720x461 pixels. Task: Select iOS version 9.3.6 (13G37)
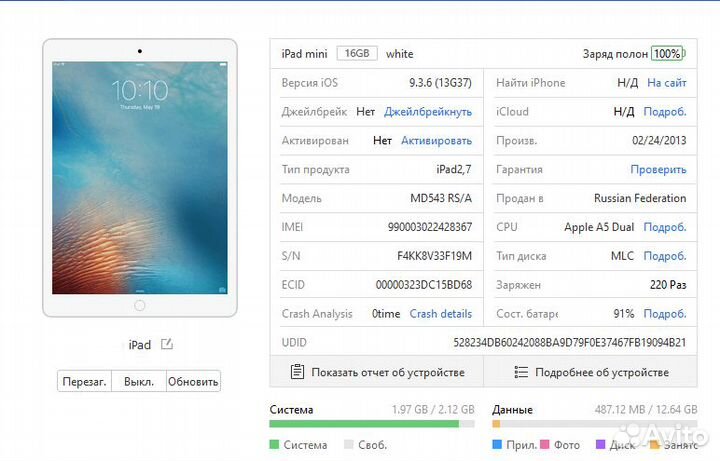[x=440, y=83]
